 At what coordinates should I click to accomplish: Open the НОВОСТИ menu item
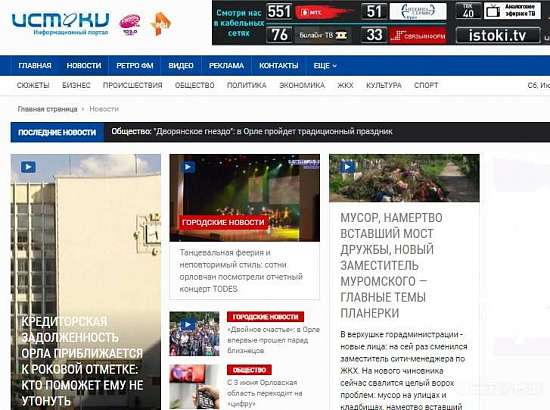[x=84, y=66]
